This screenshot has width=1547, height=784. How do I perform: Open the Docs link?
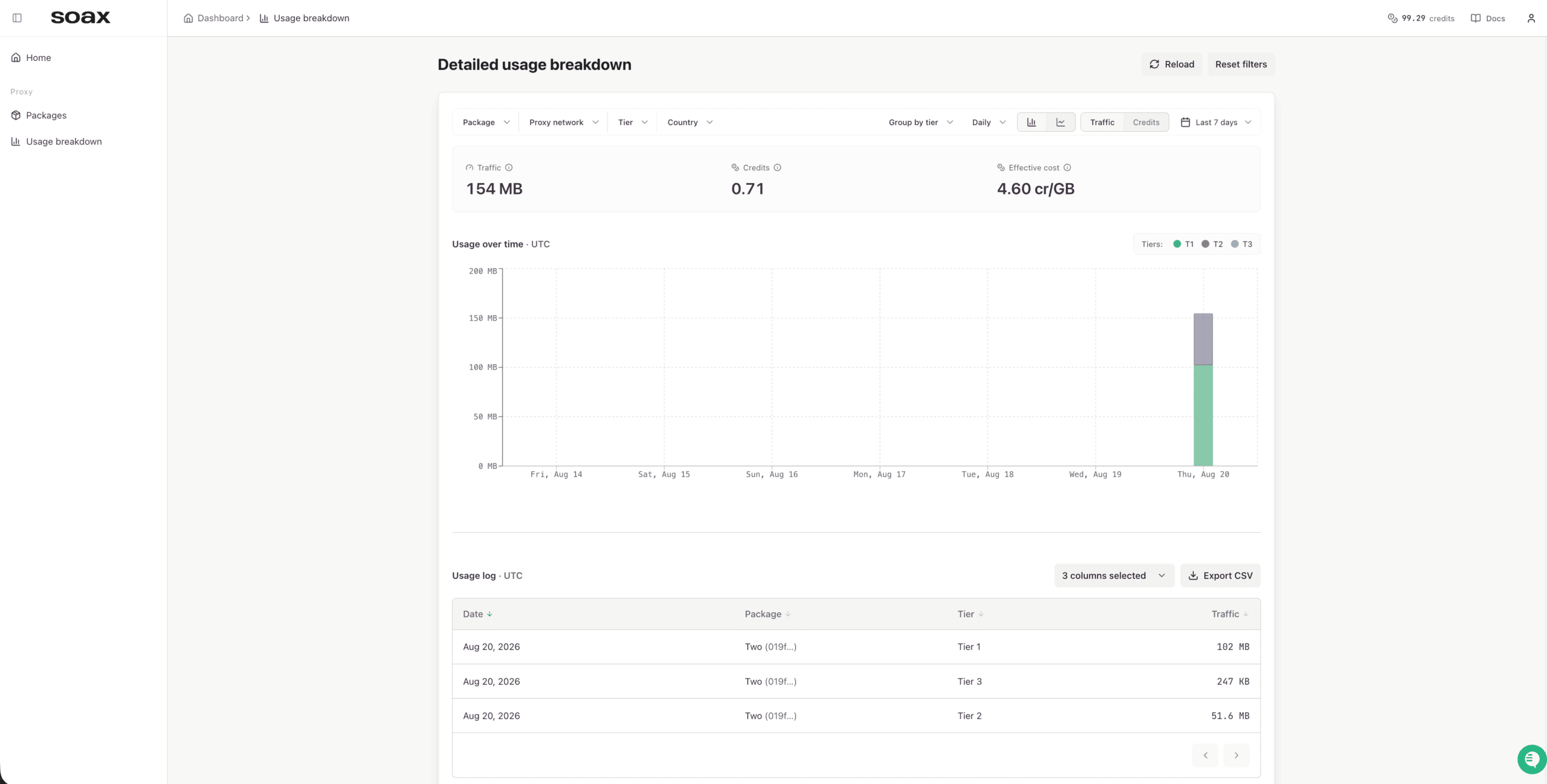pos(1488,18)
